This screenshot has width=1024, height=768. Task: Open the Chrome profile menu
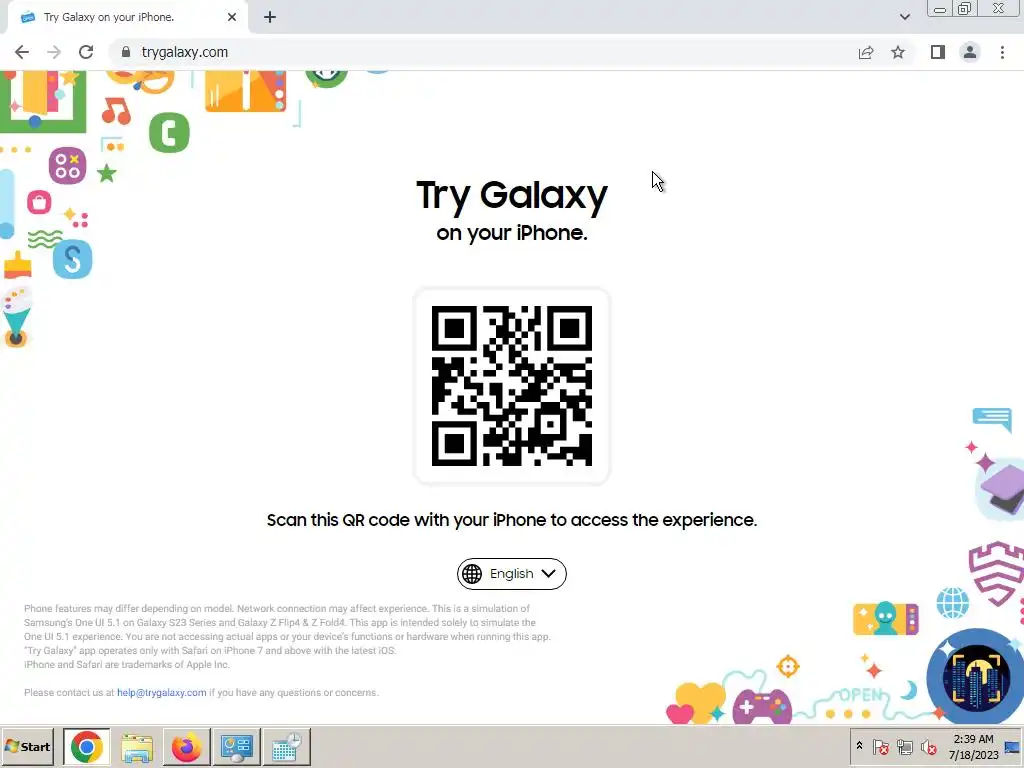pyautogui.click(x=970, y=52)
